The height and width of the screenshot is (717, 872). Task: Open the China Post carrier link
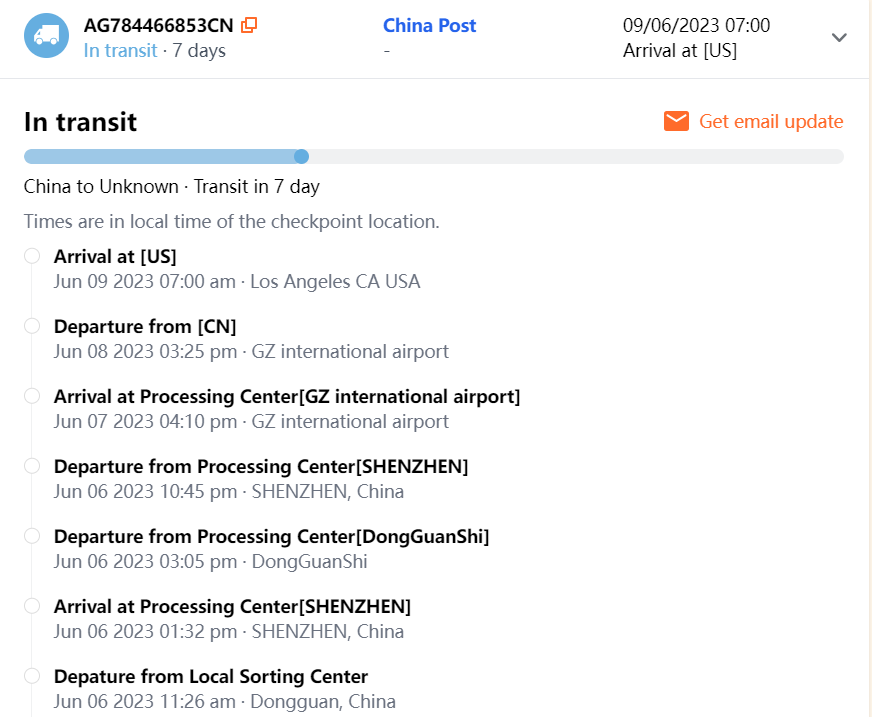coord(429,25)
